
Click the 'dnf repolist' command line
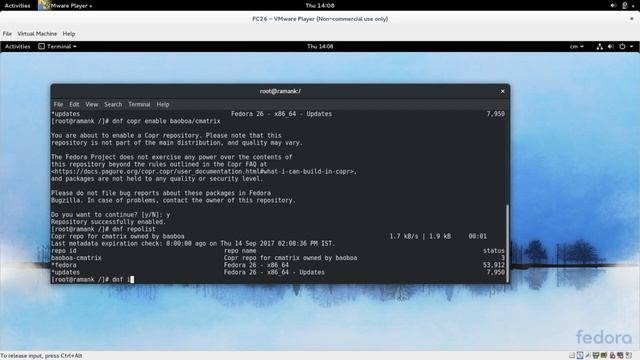103,229
